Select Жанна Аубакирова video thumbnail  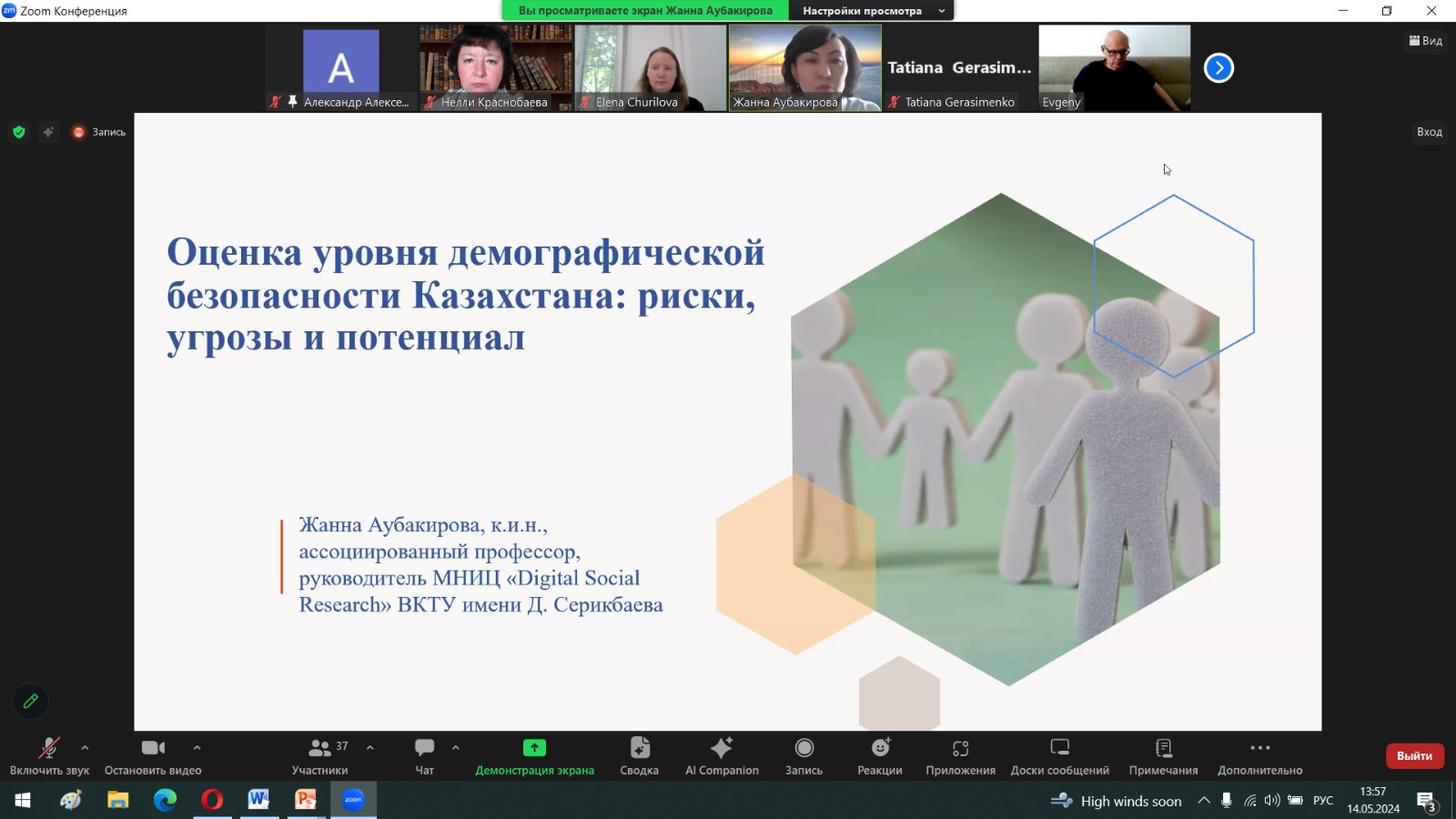tap(804, 67)
